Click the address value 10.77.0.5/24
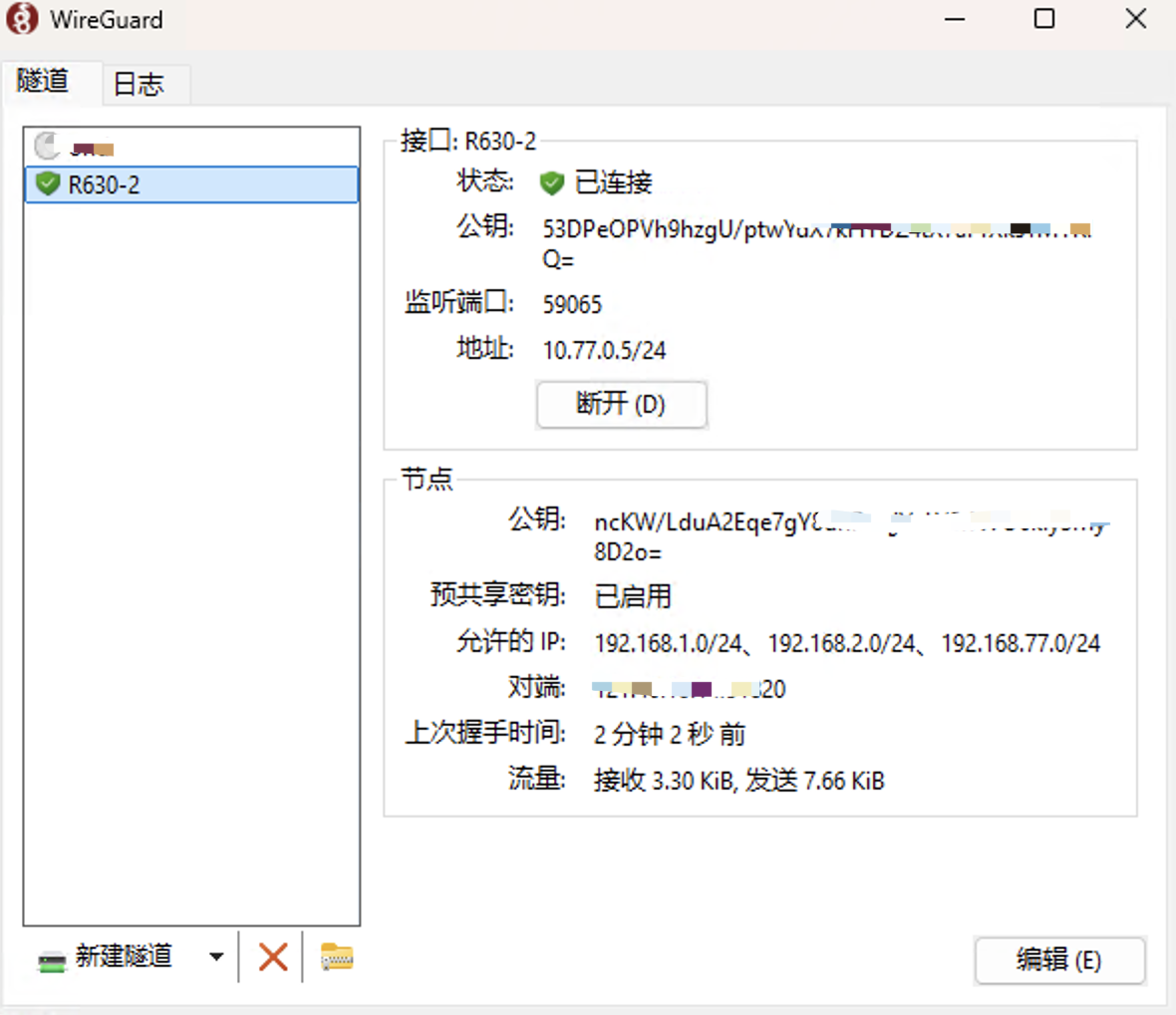The height and width of the screenshot is (1015, 1176). (605, 350)
